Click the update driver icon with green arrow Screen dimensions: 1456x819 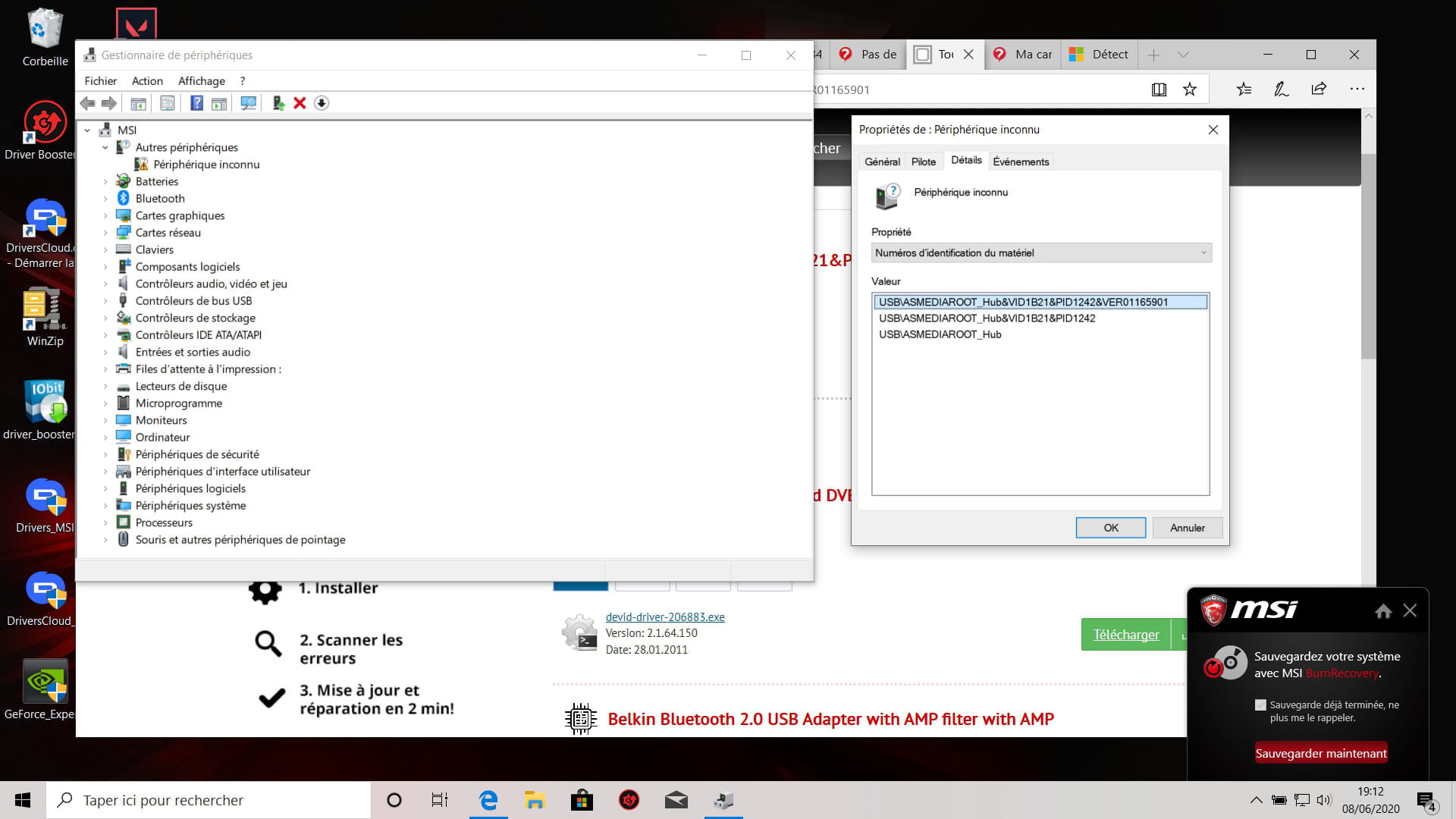(278, 103)
